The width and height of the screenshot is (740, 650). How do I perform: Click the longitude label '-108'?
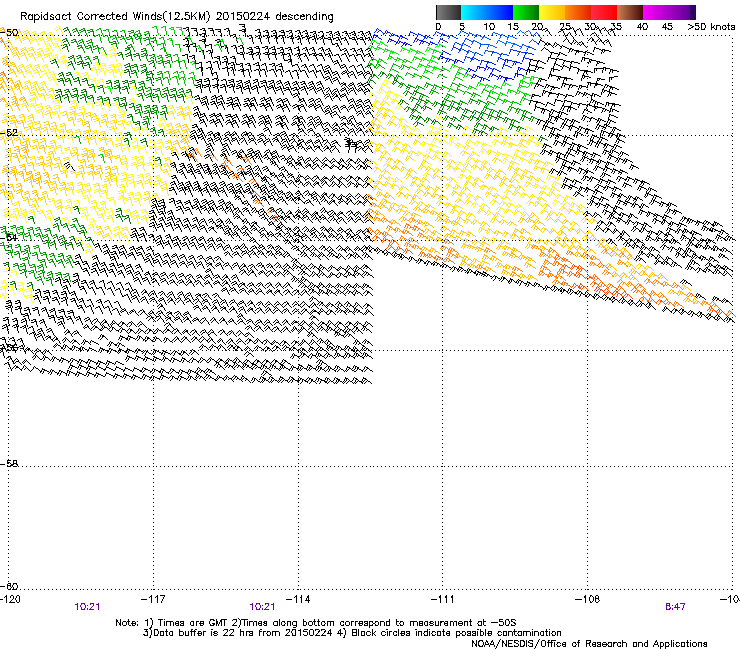587,599
